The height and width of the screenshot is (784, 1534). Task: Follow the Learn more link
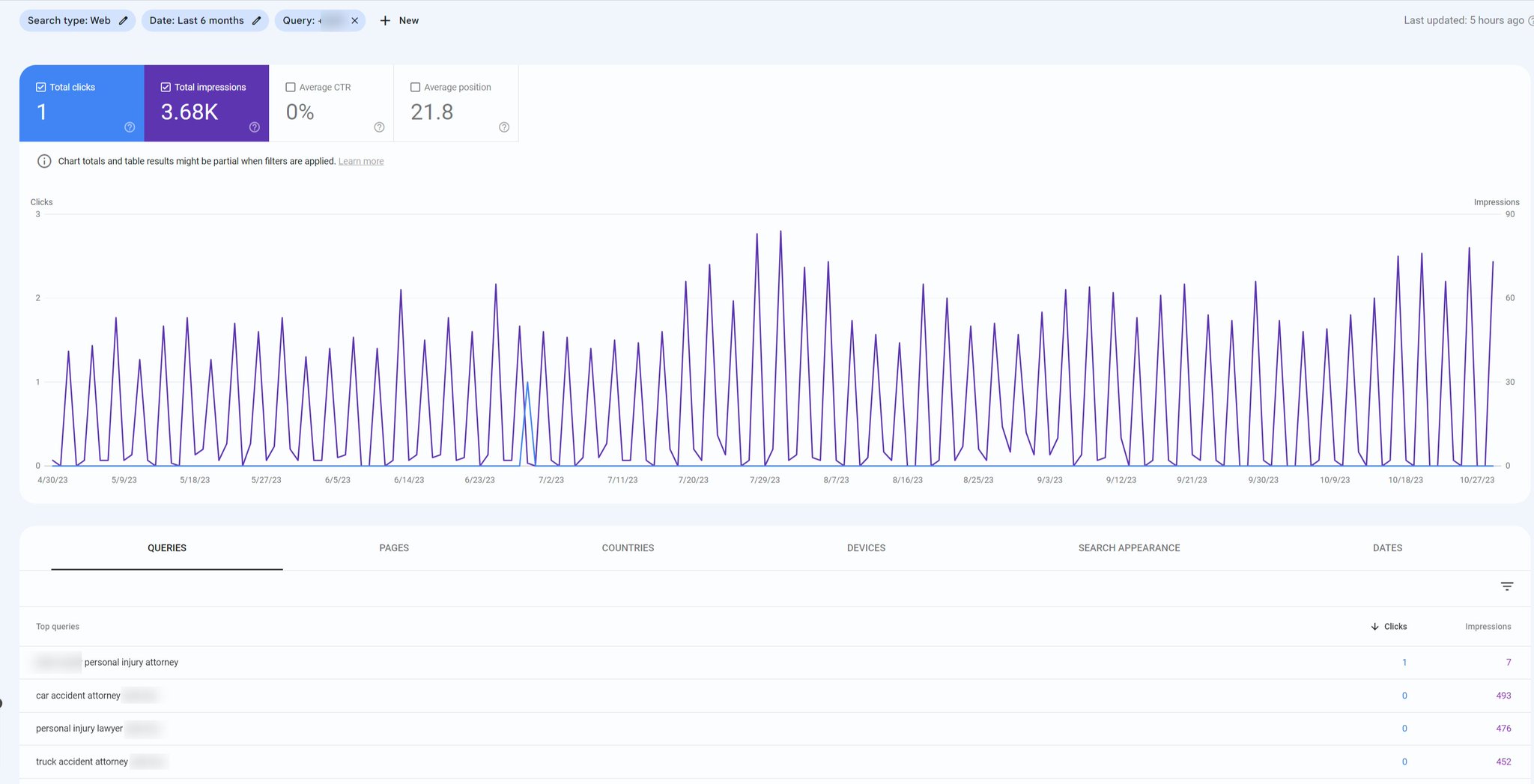click(x=361, y=161)
